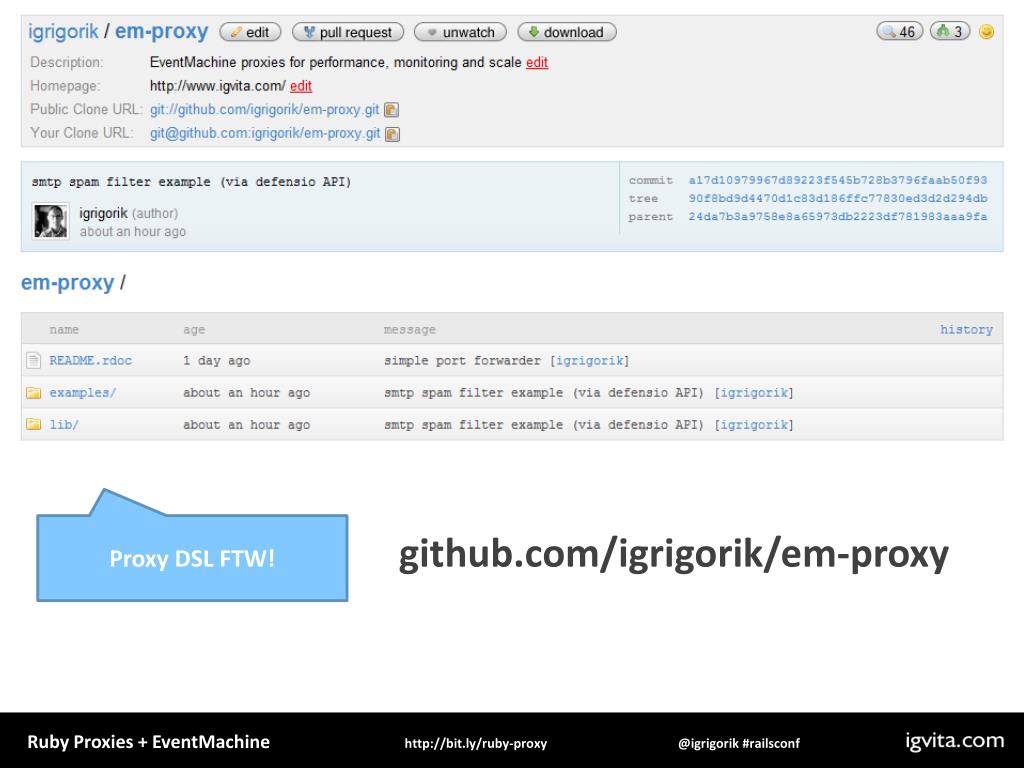
Task: Click the author avatar thumbnail
Action: (x=50, y=221)
